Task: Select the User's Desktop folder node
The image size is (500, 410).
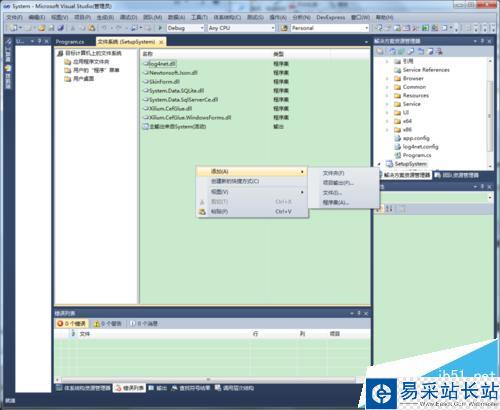Action: [x=79, y=79]
